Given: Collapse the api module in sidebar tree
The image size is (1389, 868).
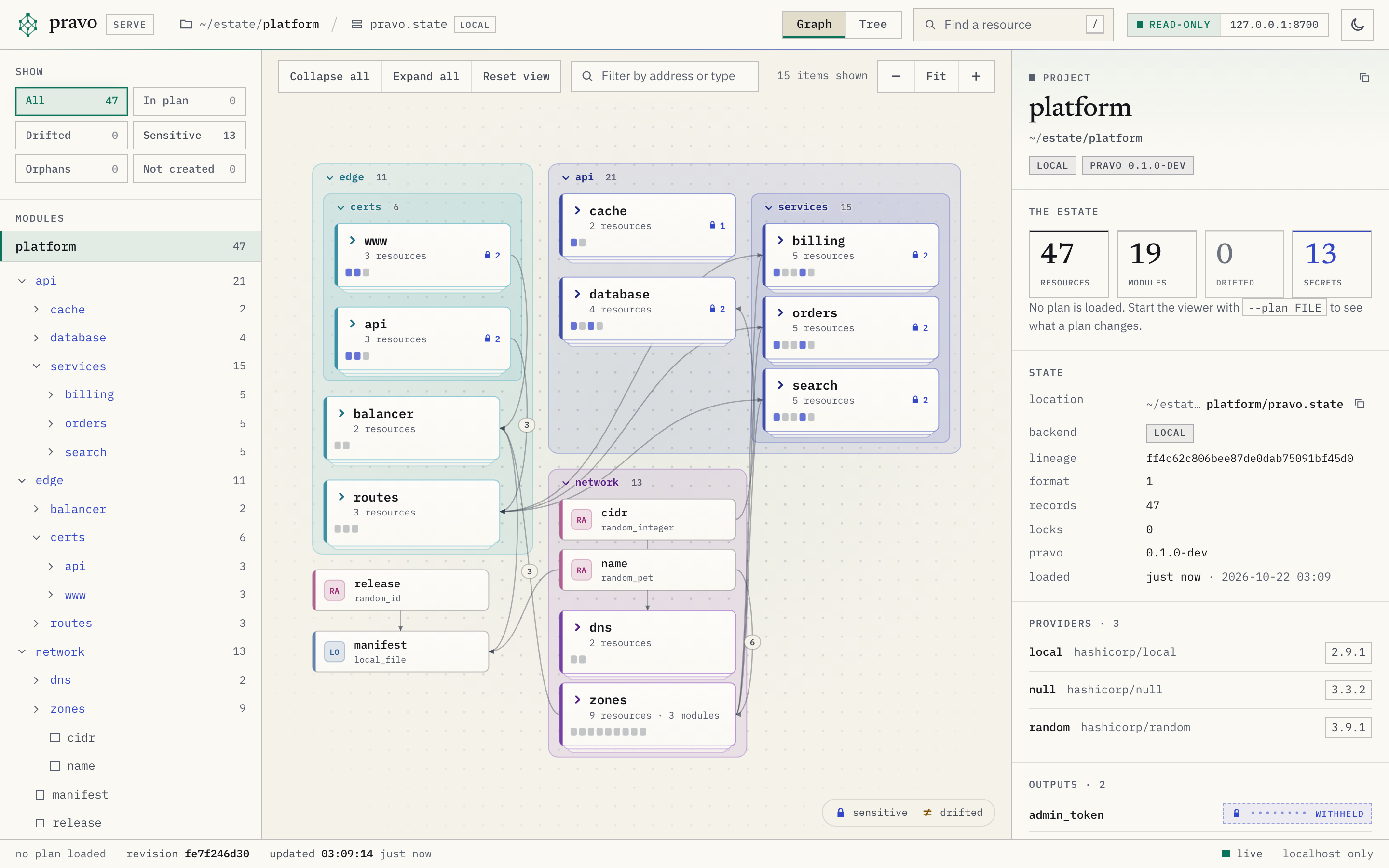Looking at the screenshot, I should [22, 281].
